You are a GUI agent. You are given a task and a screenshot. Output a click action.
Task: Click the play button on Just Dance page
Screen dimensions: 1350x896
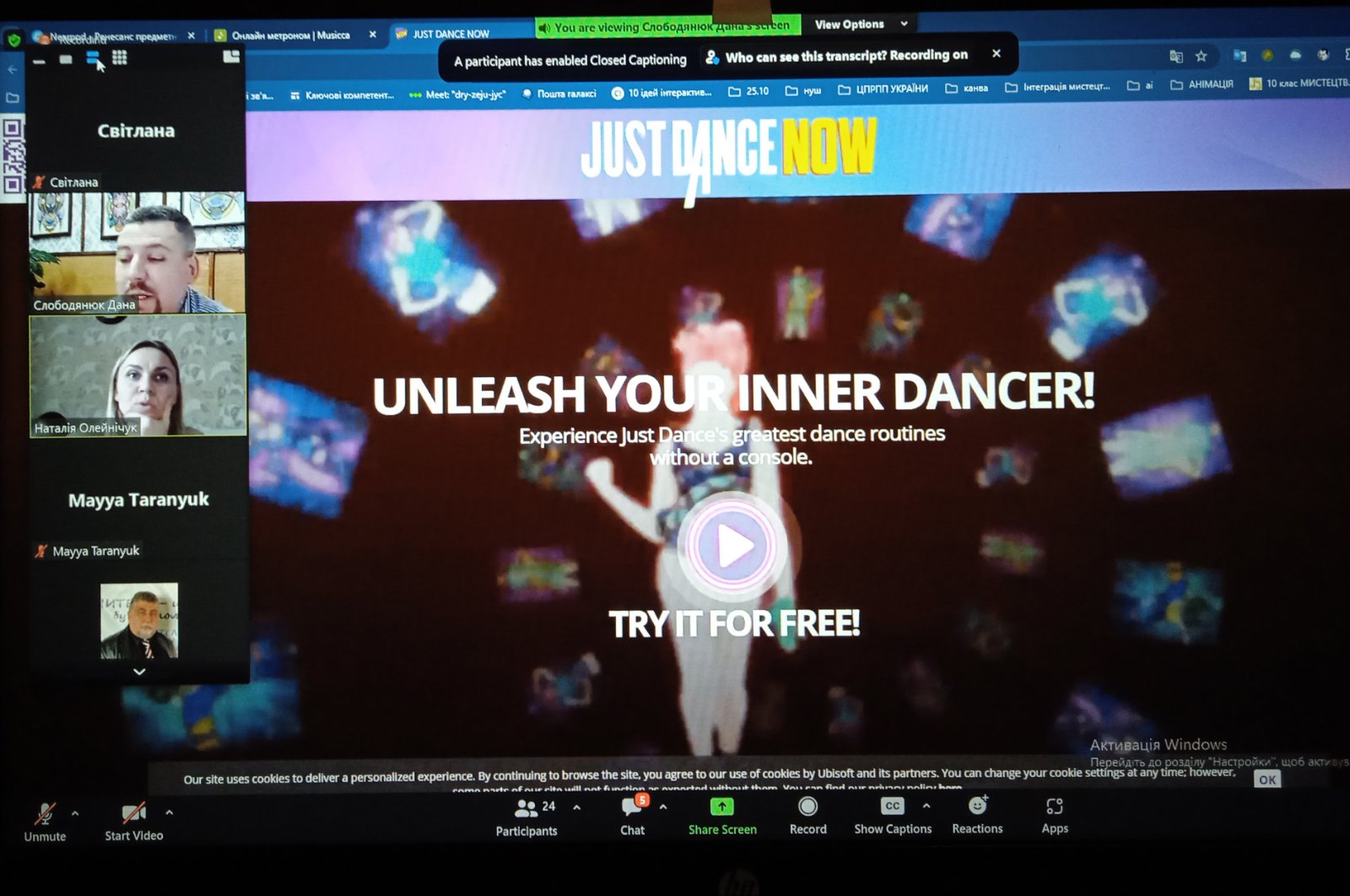coord(733,547)
